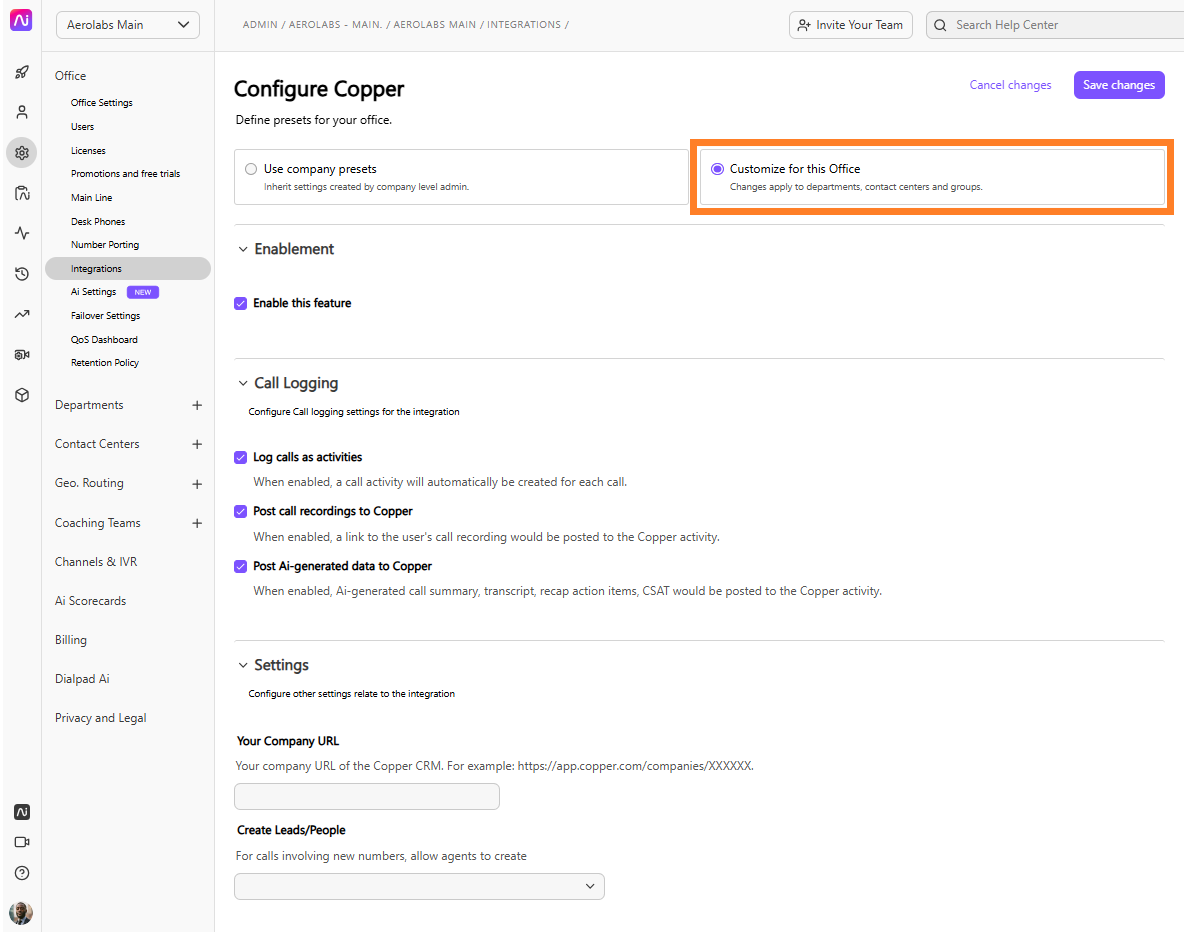The image size is (1185, 932).
Task: Open the help question mark icon
Action: click(22, 873)
